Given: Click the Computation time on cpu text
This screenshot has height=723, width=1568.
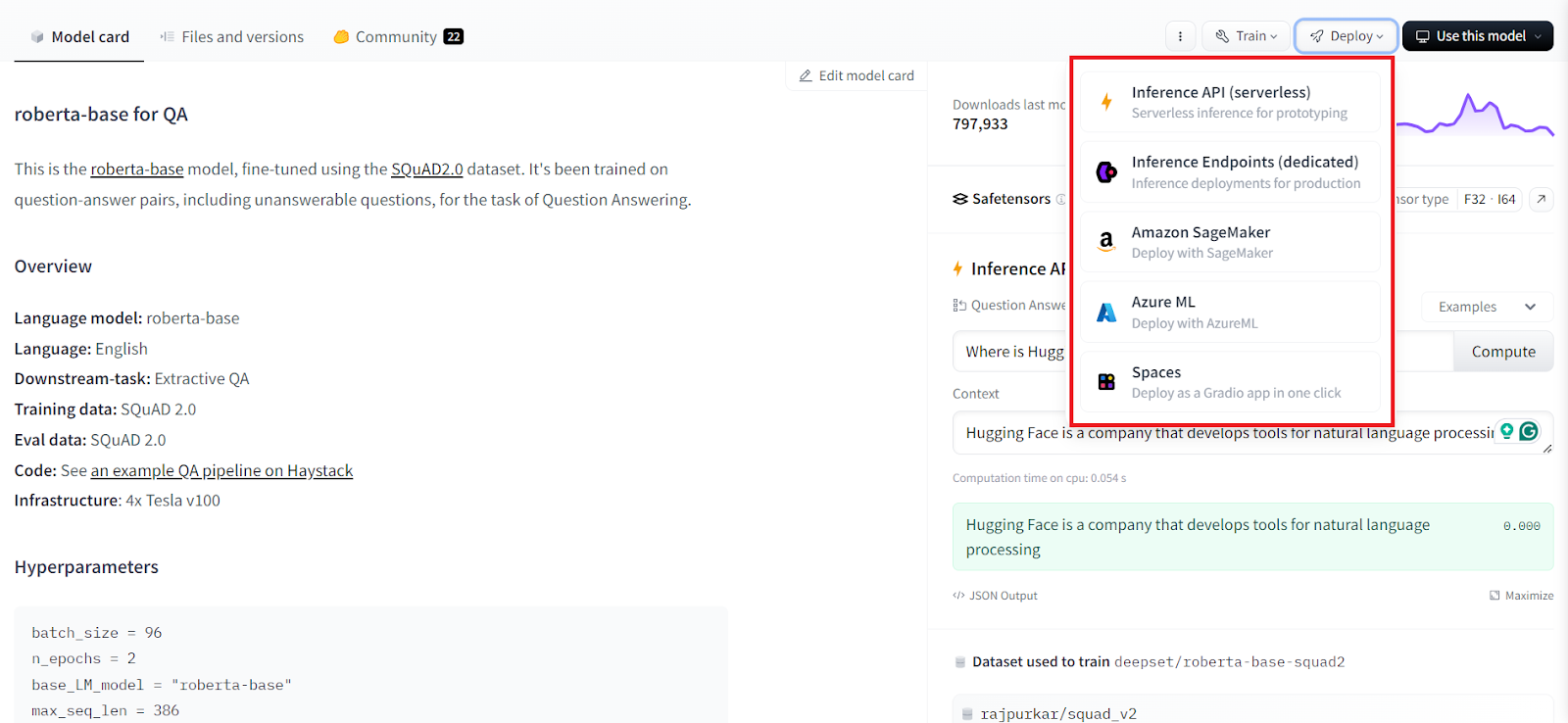Looking at the screenshot, I should click(x=1039, y=478).
